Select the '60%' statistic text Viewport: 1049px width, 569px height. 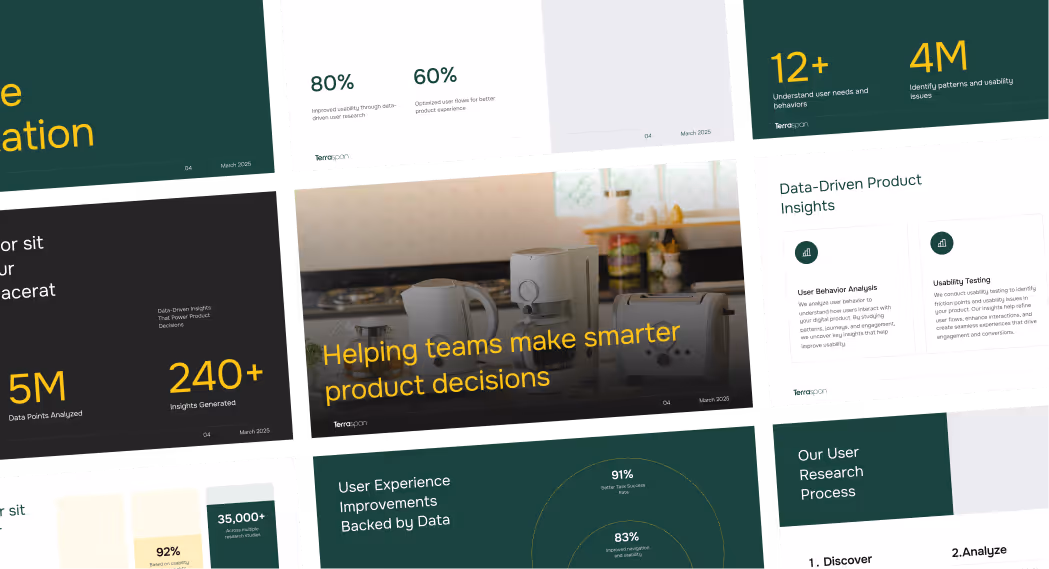pyautogui.click(x=435, y=76)
